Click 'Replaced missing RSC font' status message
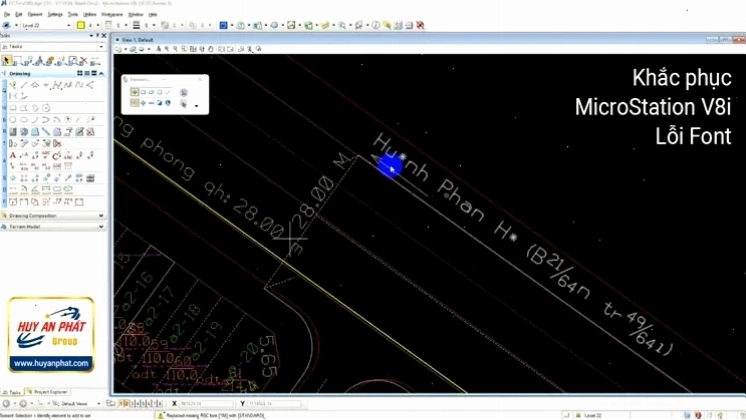 (x=215, y=415)
